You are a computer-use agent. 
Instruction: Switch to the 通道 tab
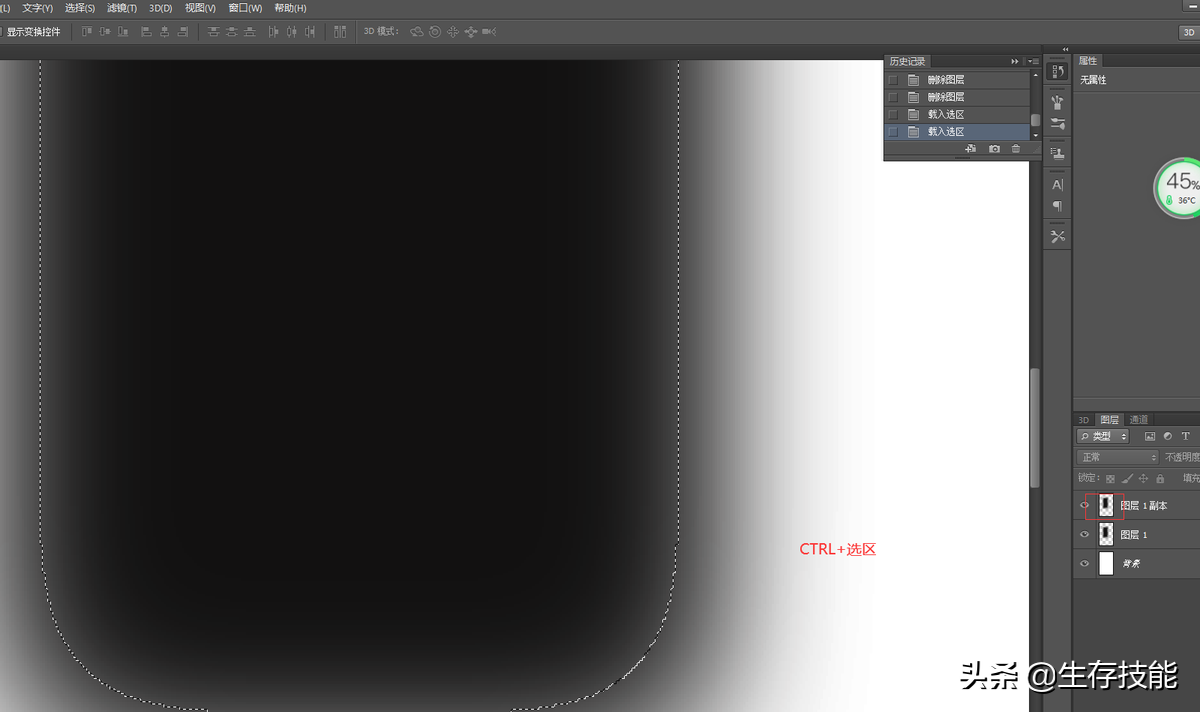[x=1138, y=420]
